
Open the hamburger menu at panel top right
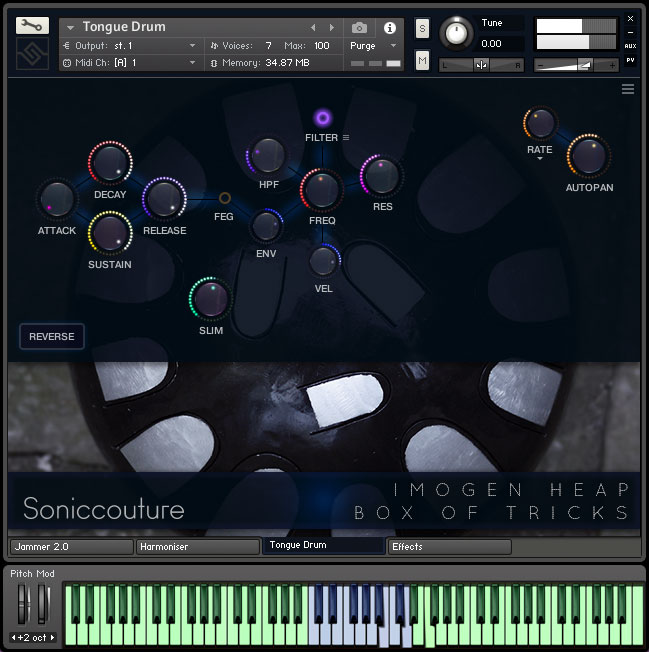click(627, 89)
